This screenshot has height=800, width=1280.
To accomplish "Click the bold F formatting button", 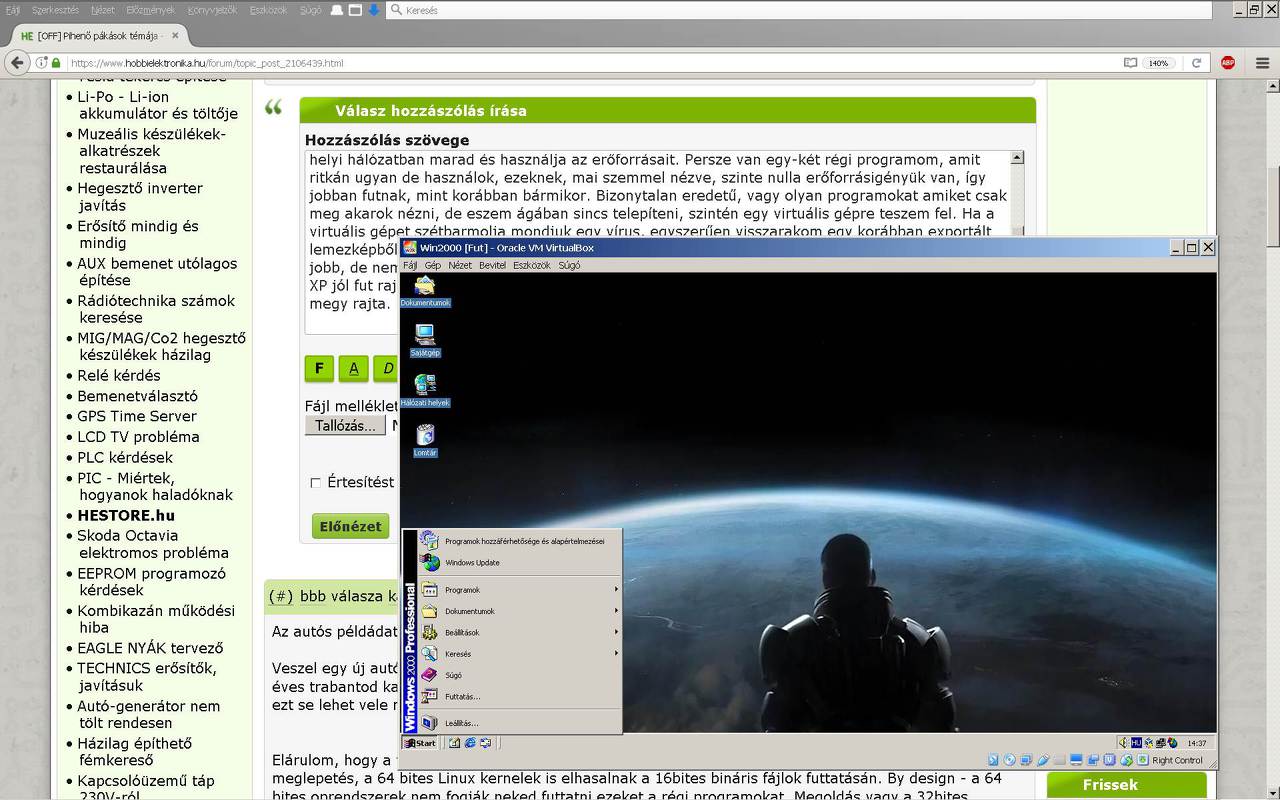I will pos(319,368).
